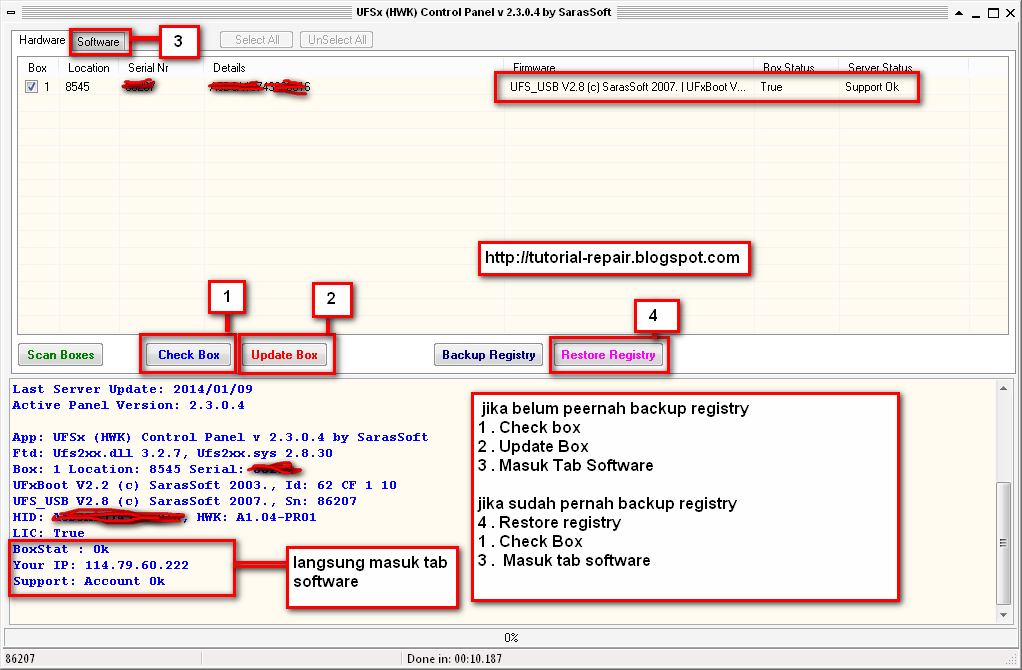The height and width of the screenshot is (670, 1022).
Task: Click the roll-up arrow in title bar
Action: point(959,12)
